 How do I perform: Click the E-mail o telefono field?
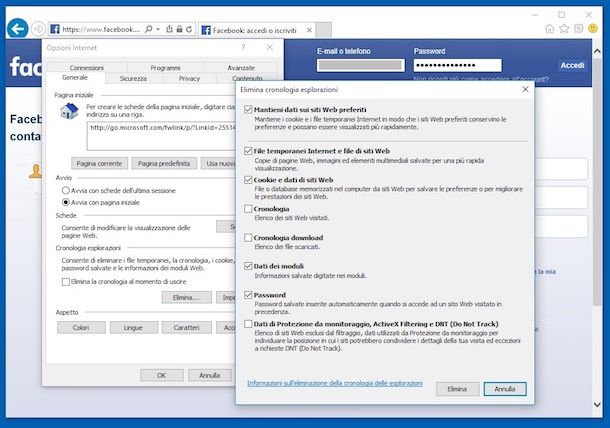coord(361,65)
